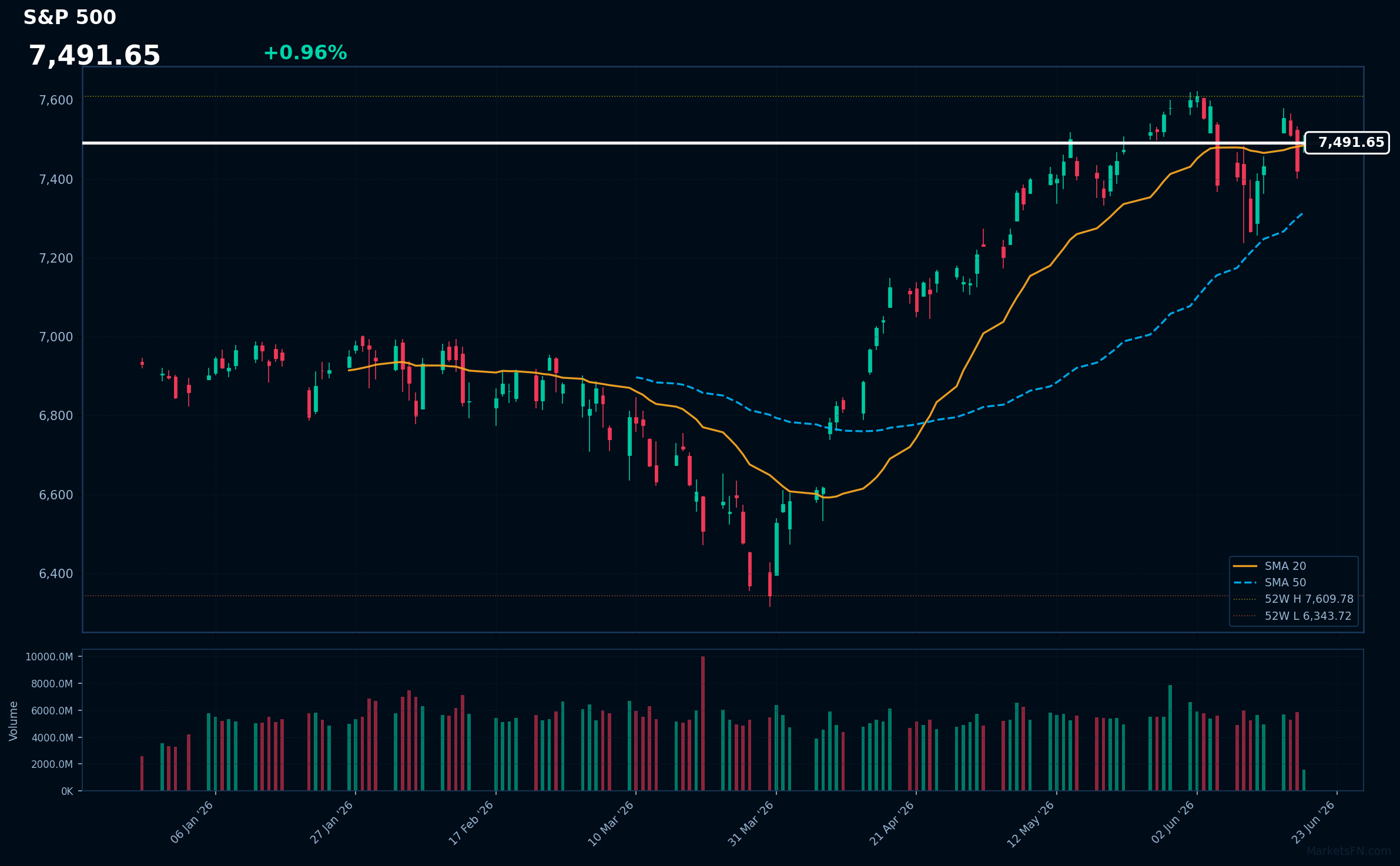Click the vertical Volume axis title

tap(14, 721)
